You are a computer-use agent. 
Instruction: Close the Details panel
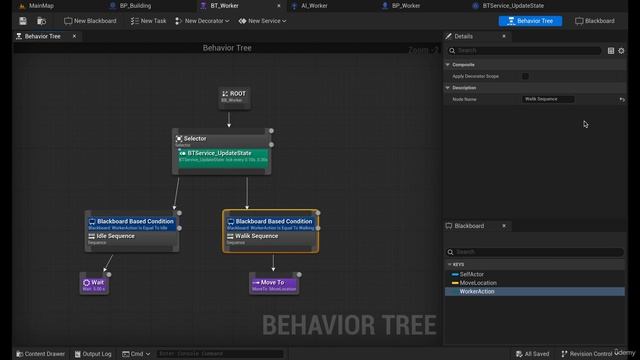tap(504, 36)
